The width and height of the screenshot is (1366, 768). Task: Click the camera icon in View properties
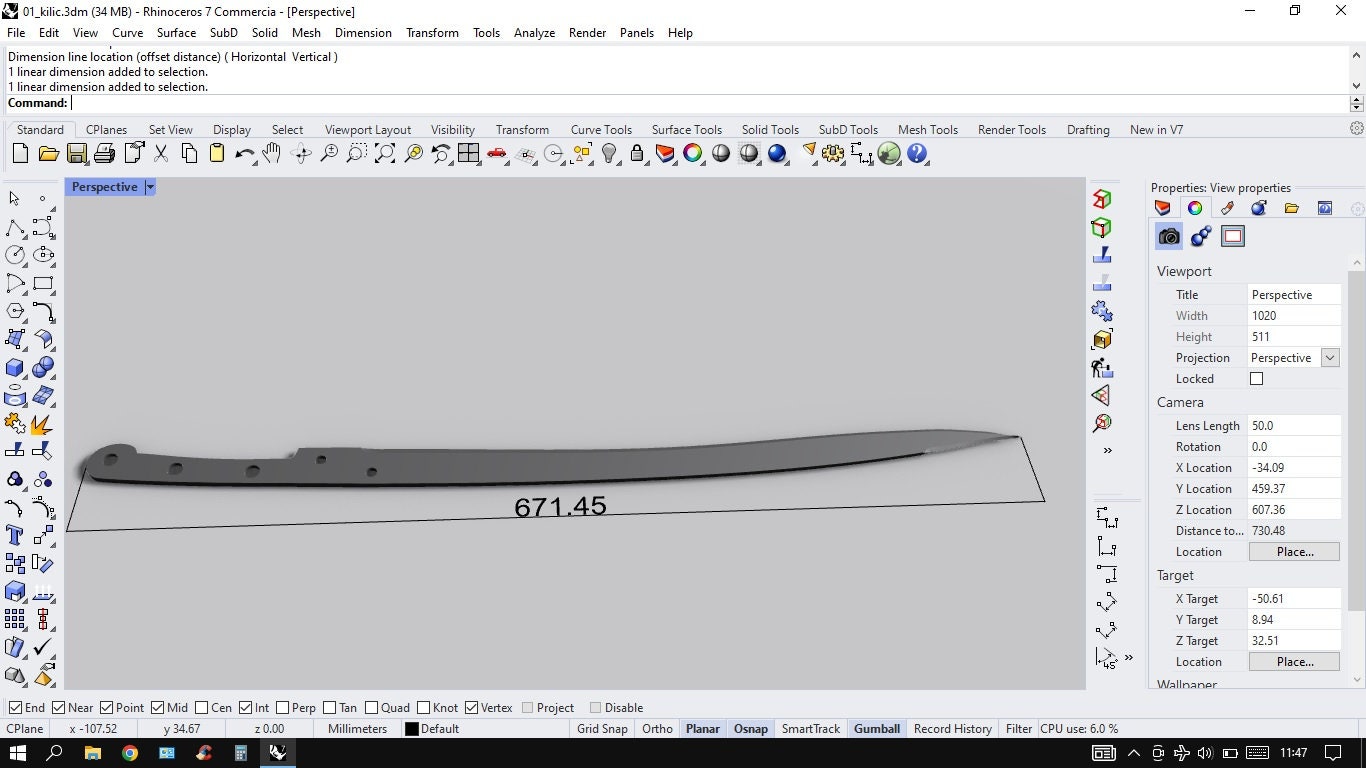click(1168, 236)
